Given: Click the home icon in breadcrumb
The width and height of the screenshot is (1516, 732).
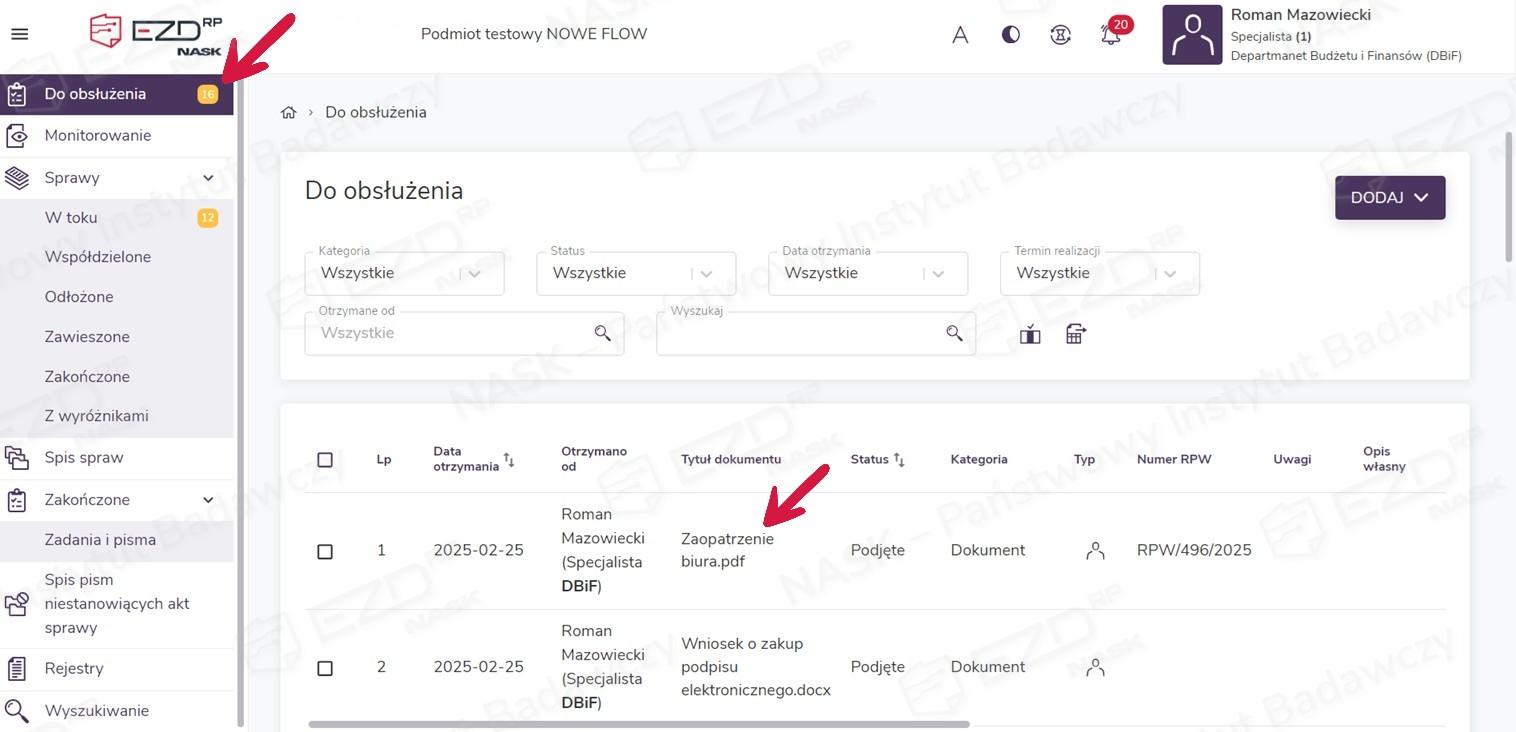Looking at the screenshot, I should (289, 112).
